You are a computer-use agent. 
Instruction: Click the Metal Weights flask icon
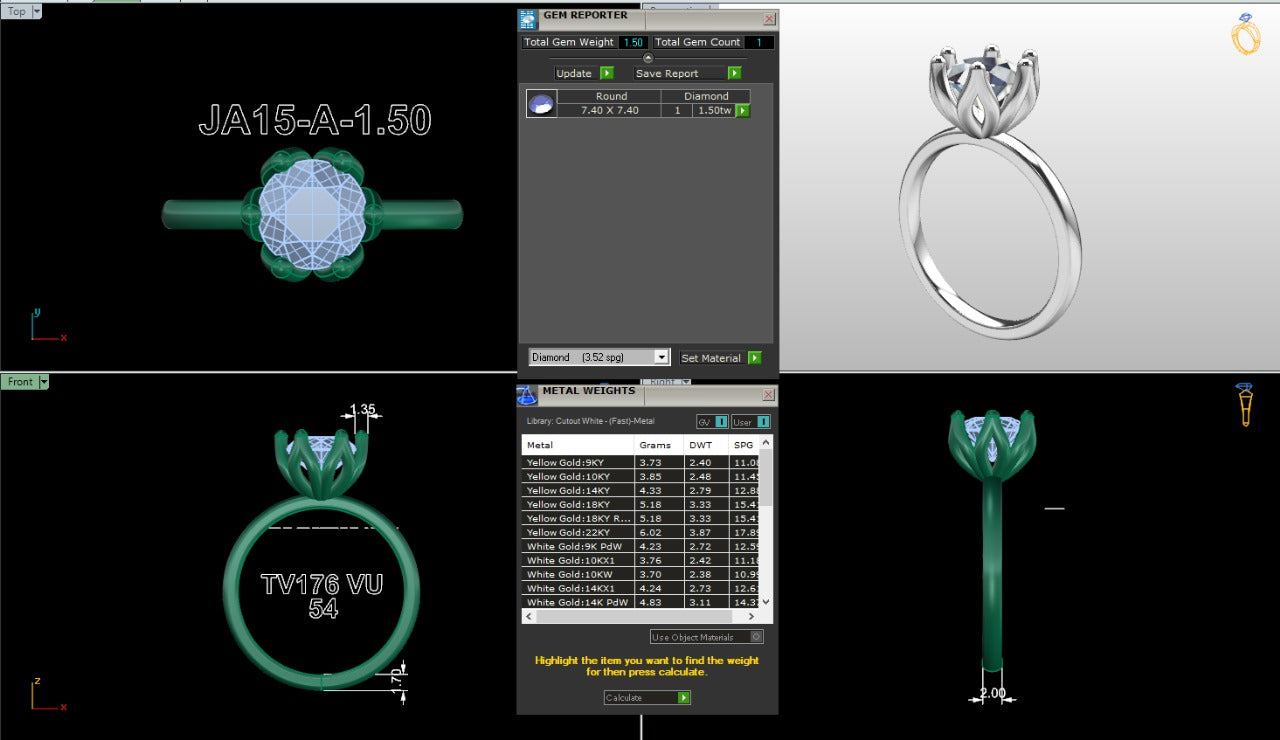click(527, 394)
